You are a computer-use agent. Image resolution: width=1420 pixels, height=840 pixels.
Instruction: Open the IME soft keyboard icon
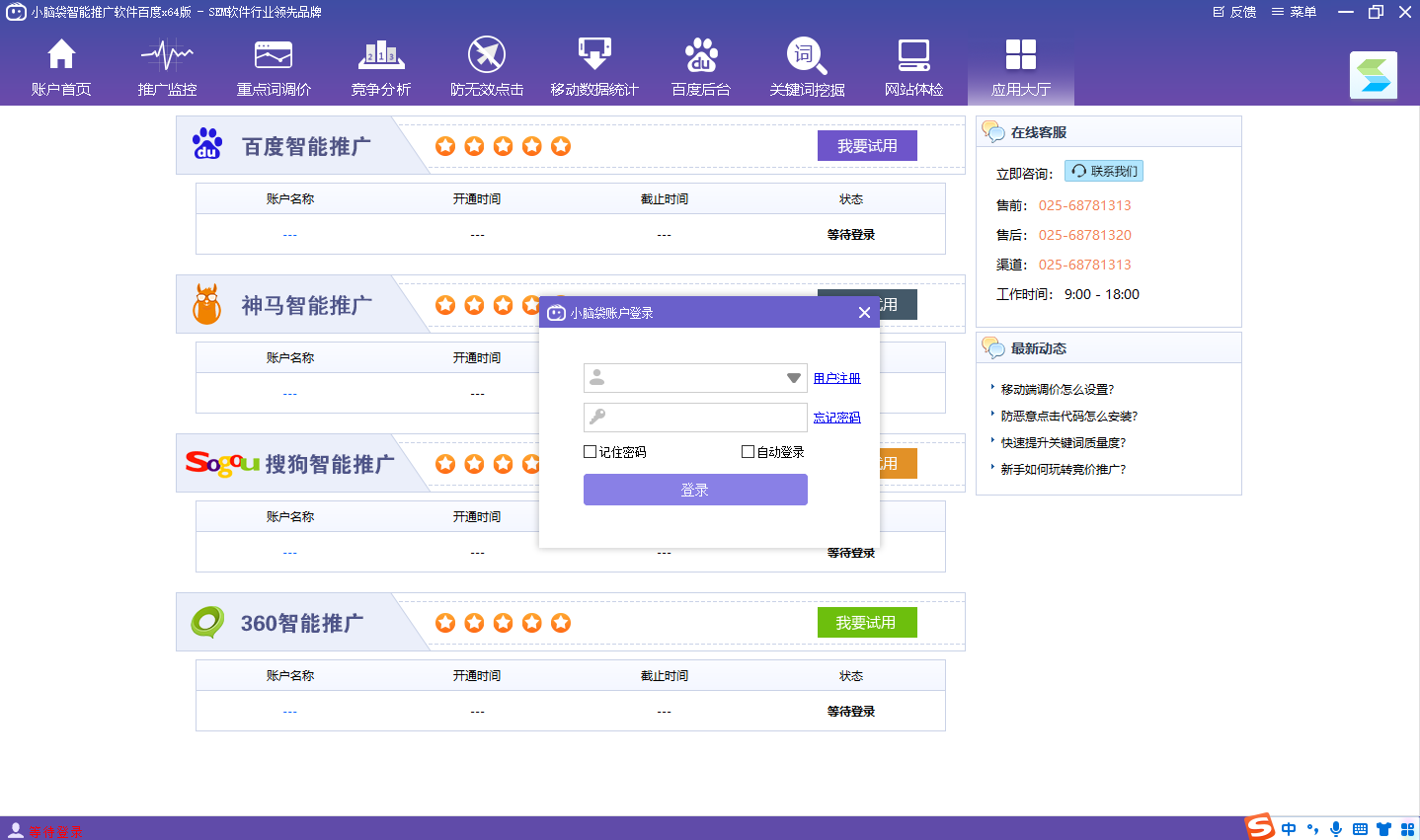click(1360, 829)
